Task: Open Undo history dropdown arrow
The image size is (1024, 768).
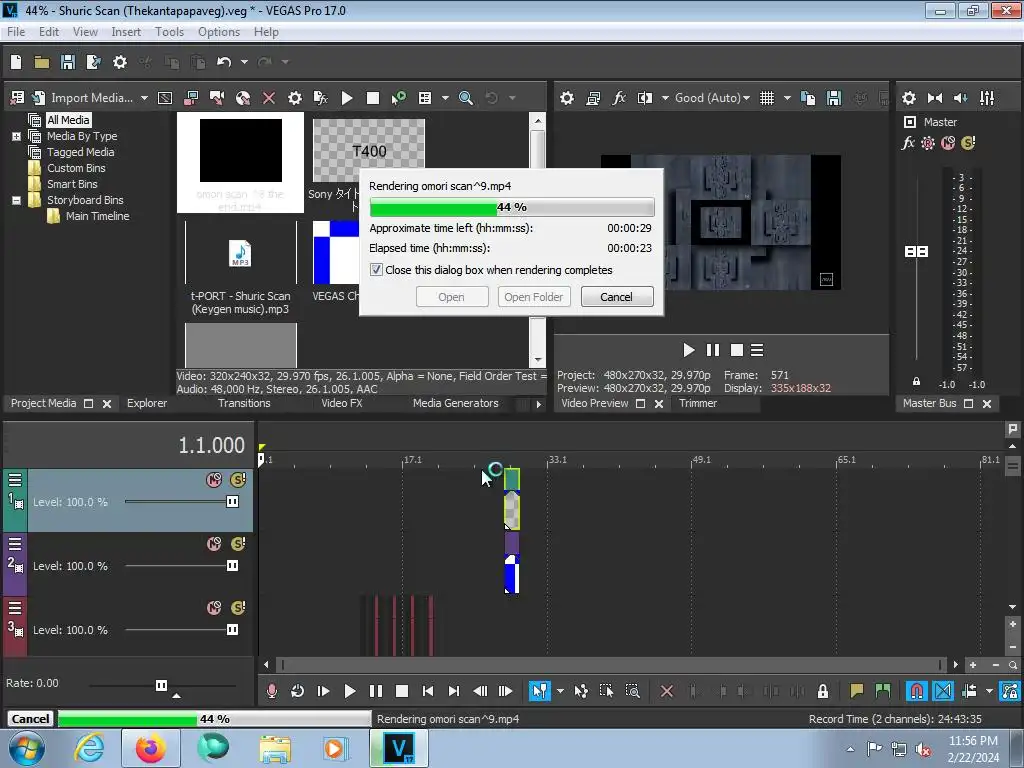Action: [x=244, y=62]
